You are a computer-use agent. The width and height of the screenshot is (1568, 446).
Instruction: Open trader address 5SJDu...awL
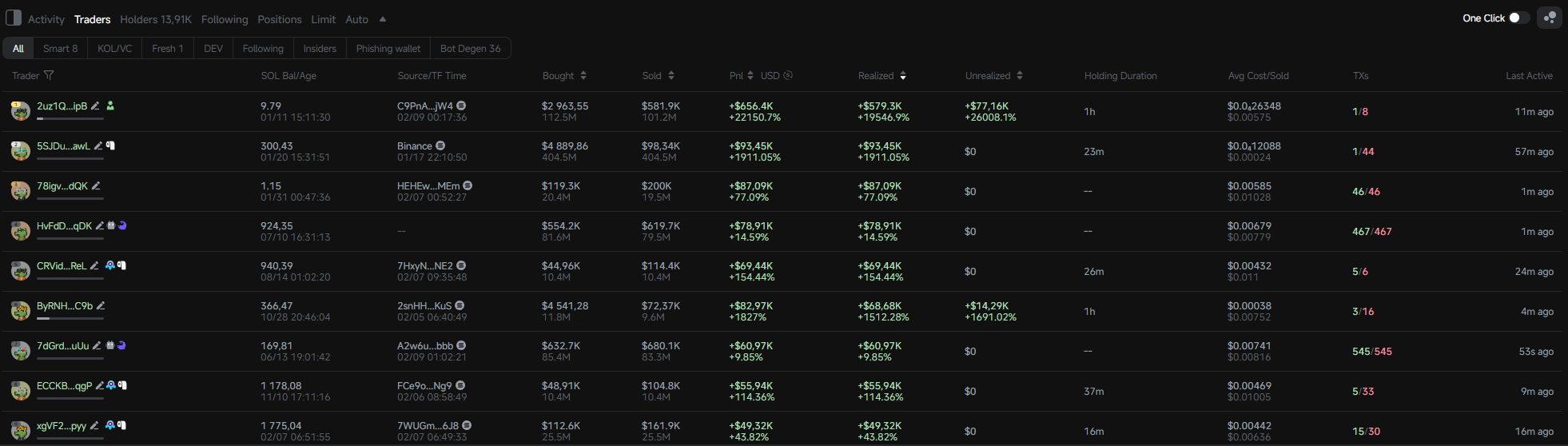63,145
